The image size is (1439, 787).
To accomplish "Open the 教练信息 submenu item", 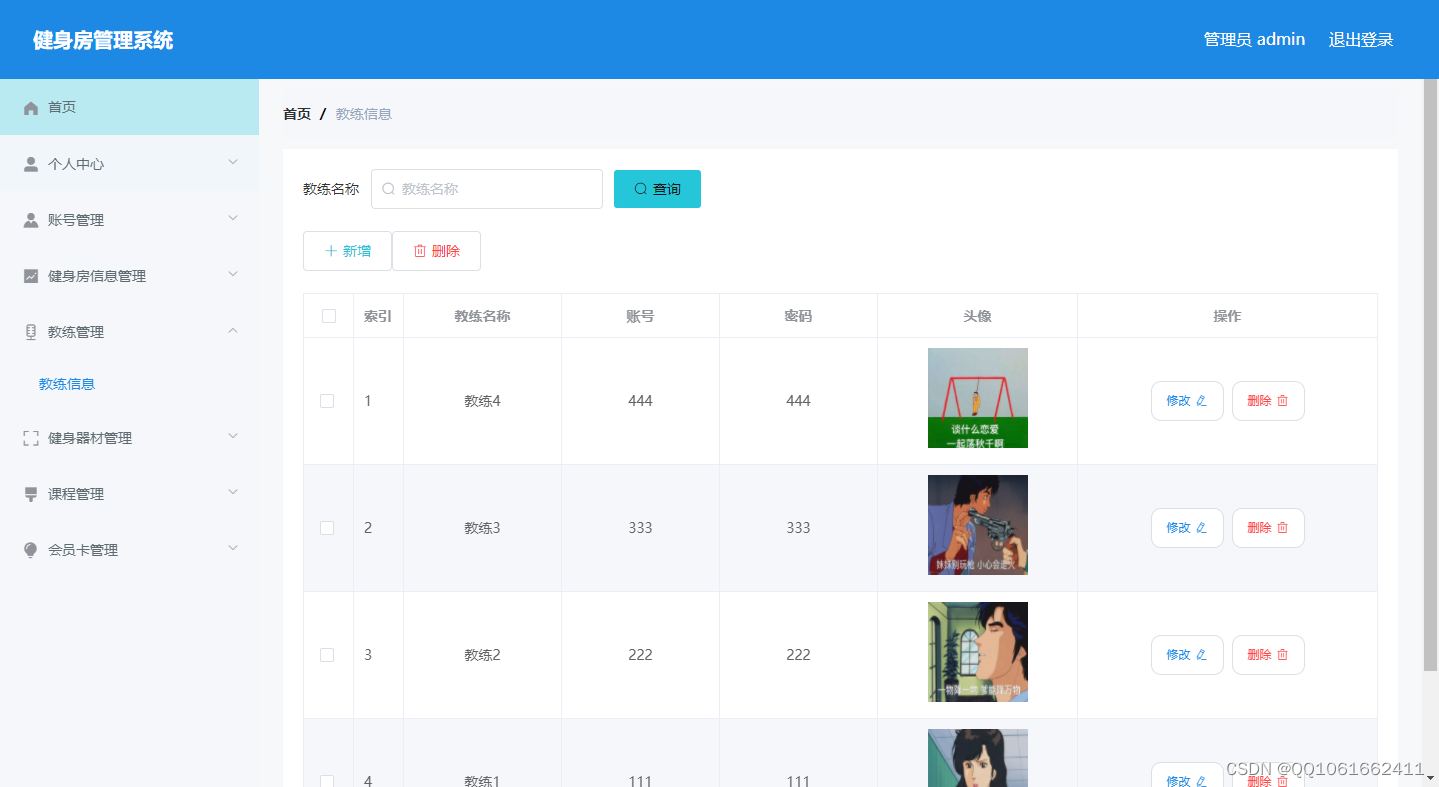I will pyautogui.click(x=66, y=383).
